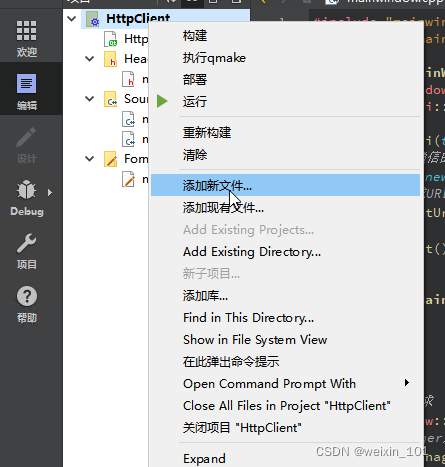The width and height of the screenshot is (445, 467).
Task: Click the header file icon under Headers
Action: (x=128, y=79)
